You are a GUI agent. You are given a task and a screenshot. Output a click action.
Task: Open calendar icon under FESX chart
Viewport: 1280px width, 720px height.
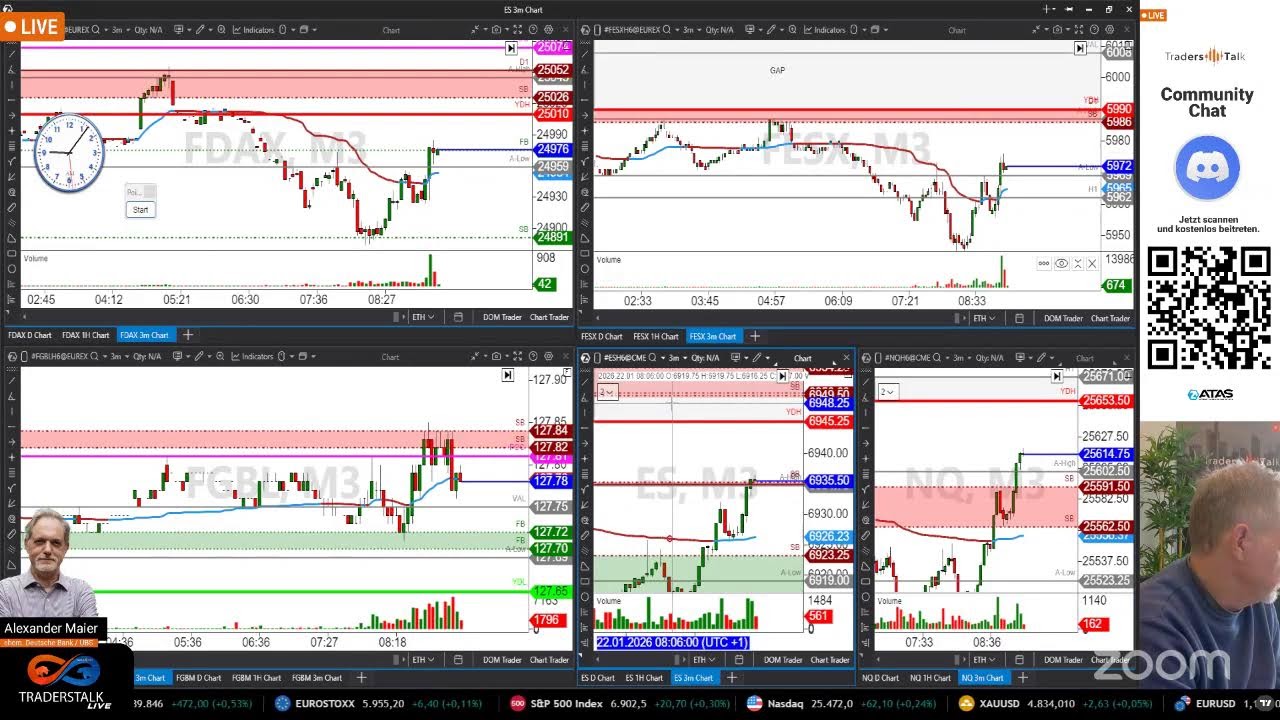(1019, 318)
